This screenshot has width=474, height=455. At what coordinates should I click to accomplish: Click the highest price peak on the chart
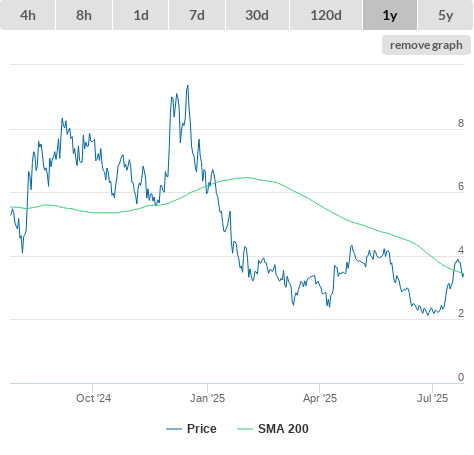[x=188, y=86]
